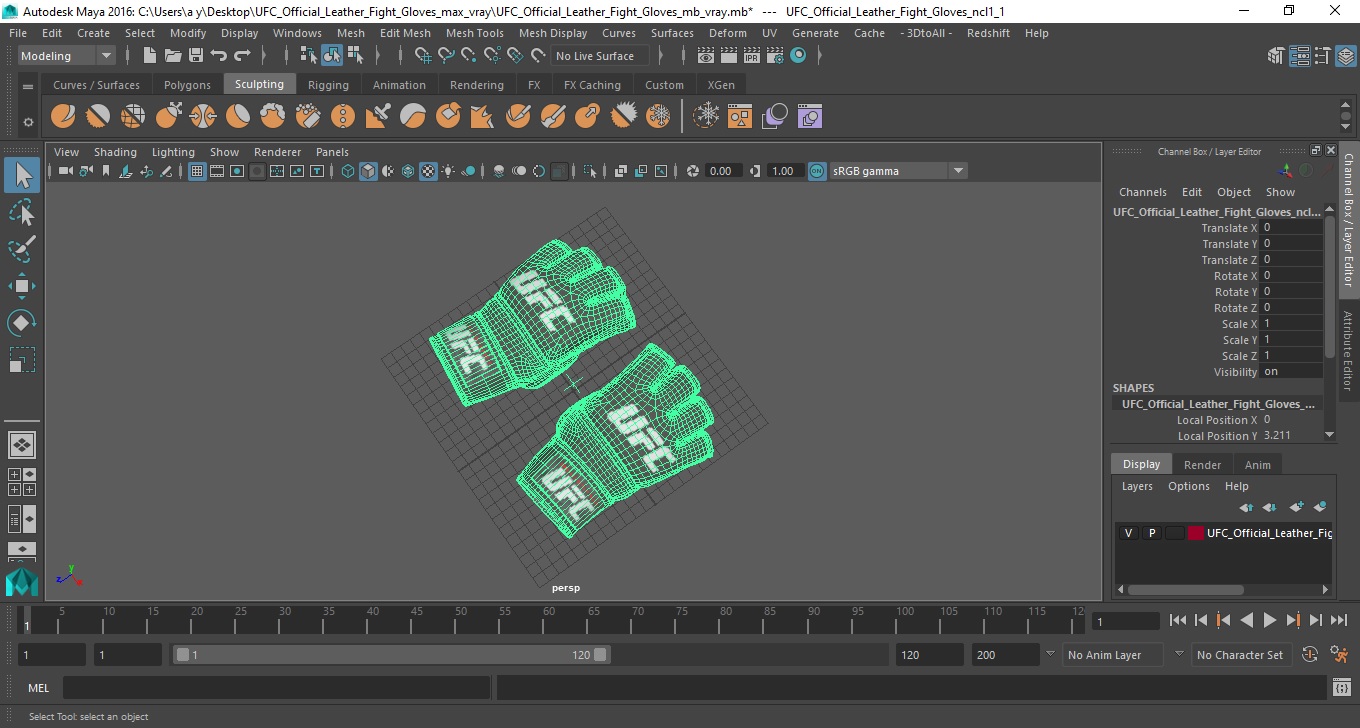Activate the Rotate tool in the toolbox
1360x728 pixels.
point(22,323)
